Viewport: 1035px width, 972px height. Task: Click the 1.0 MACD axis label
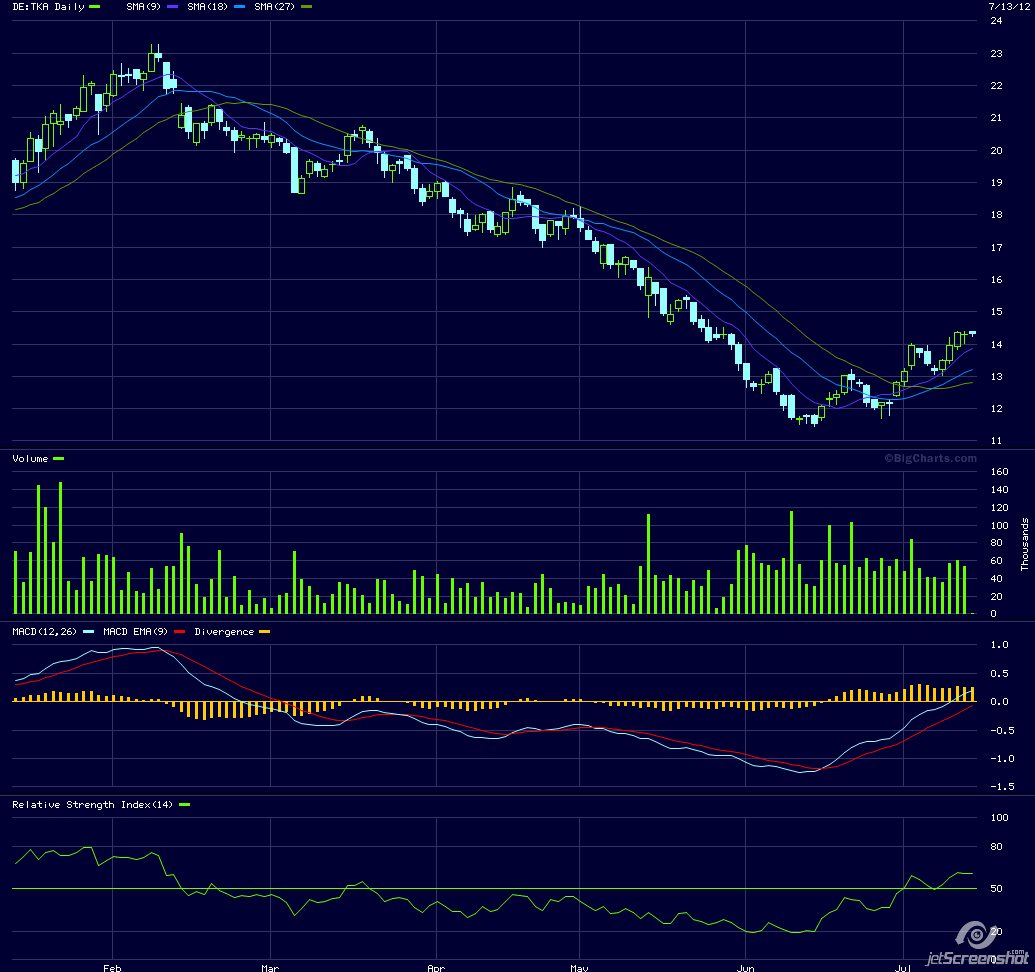pos(999,645)
